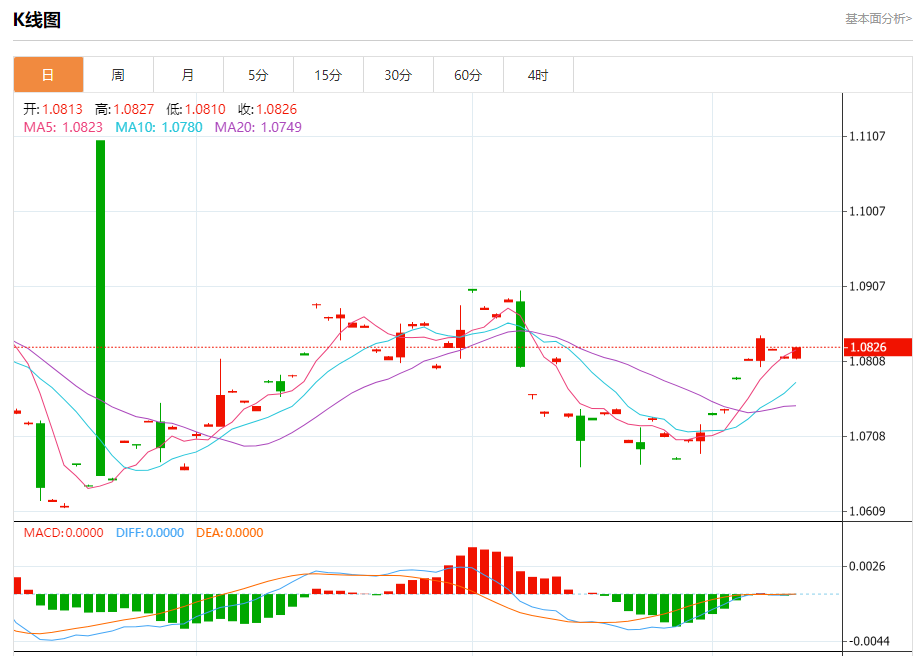Switch to the 周 weekly tab
Viewport: 918px width, 656px height.
point(118,75)
